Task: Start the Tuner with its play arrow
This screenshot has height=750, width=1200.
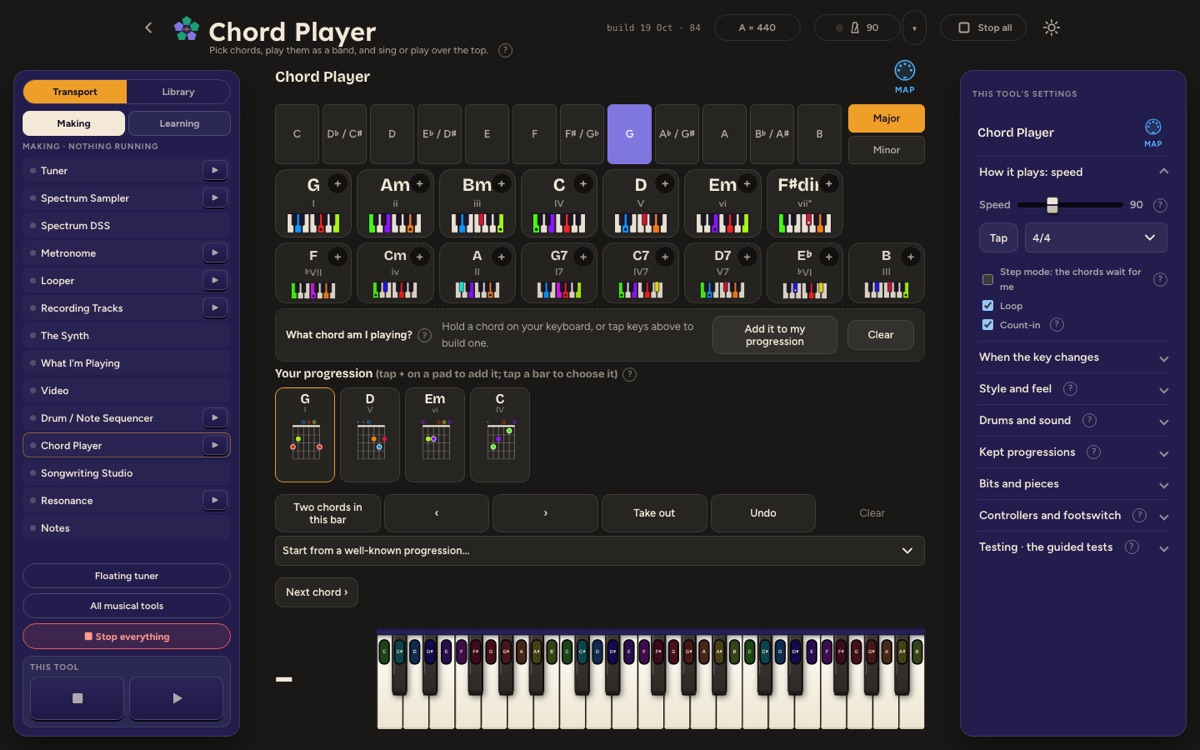Action: click(214, 171)
